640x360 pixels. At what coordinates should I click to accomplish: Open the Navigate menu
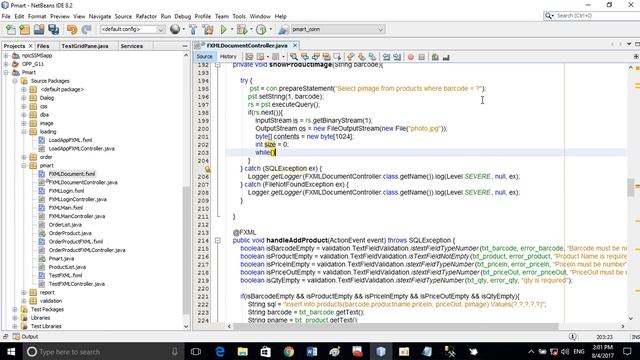click(100, 16)
